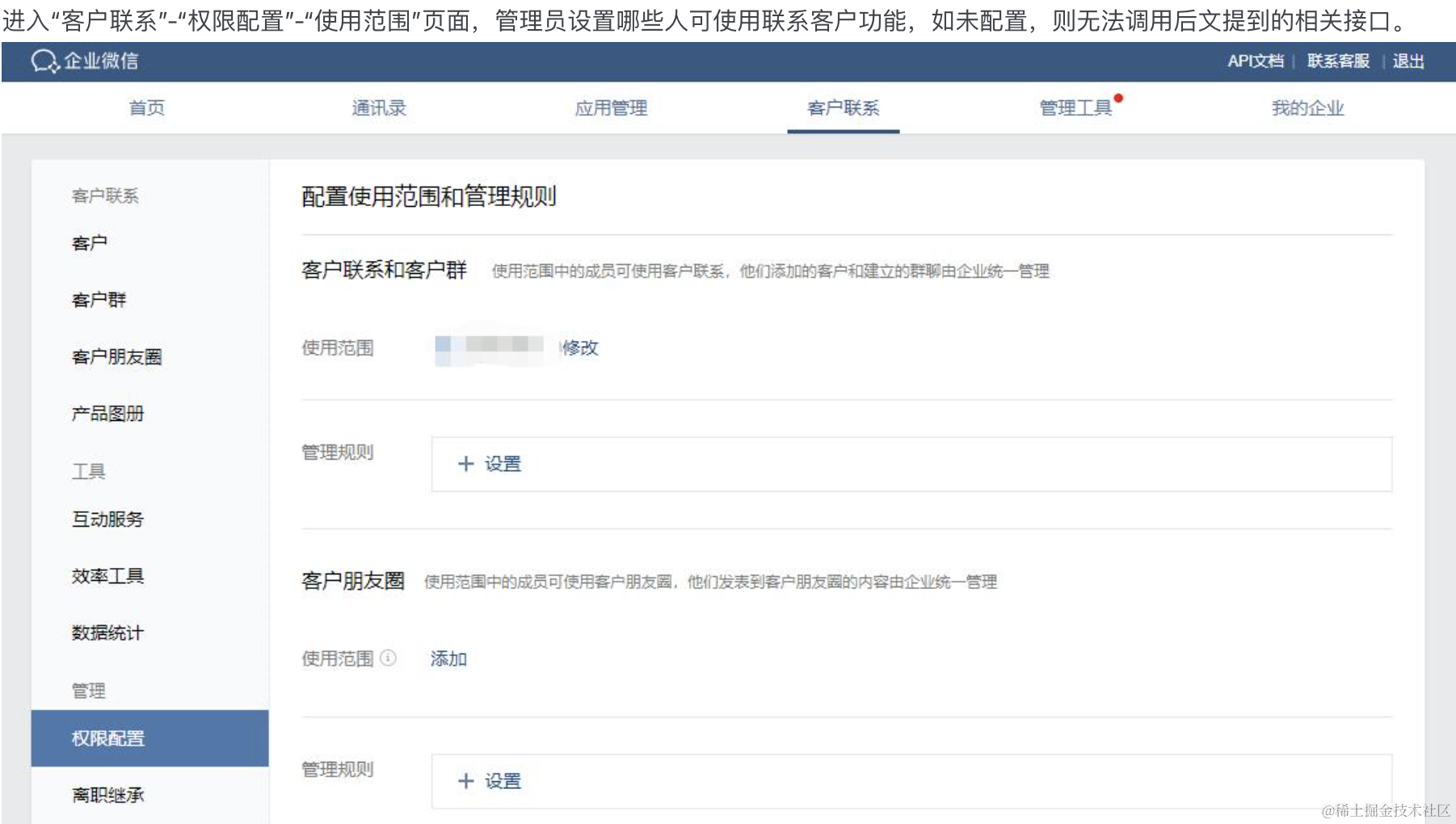Click the 管理规则 label under 客户朋友圈
Viewport: 1456px width, 824px height.
point(338,769)
